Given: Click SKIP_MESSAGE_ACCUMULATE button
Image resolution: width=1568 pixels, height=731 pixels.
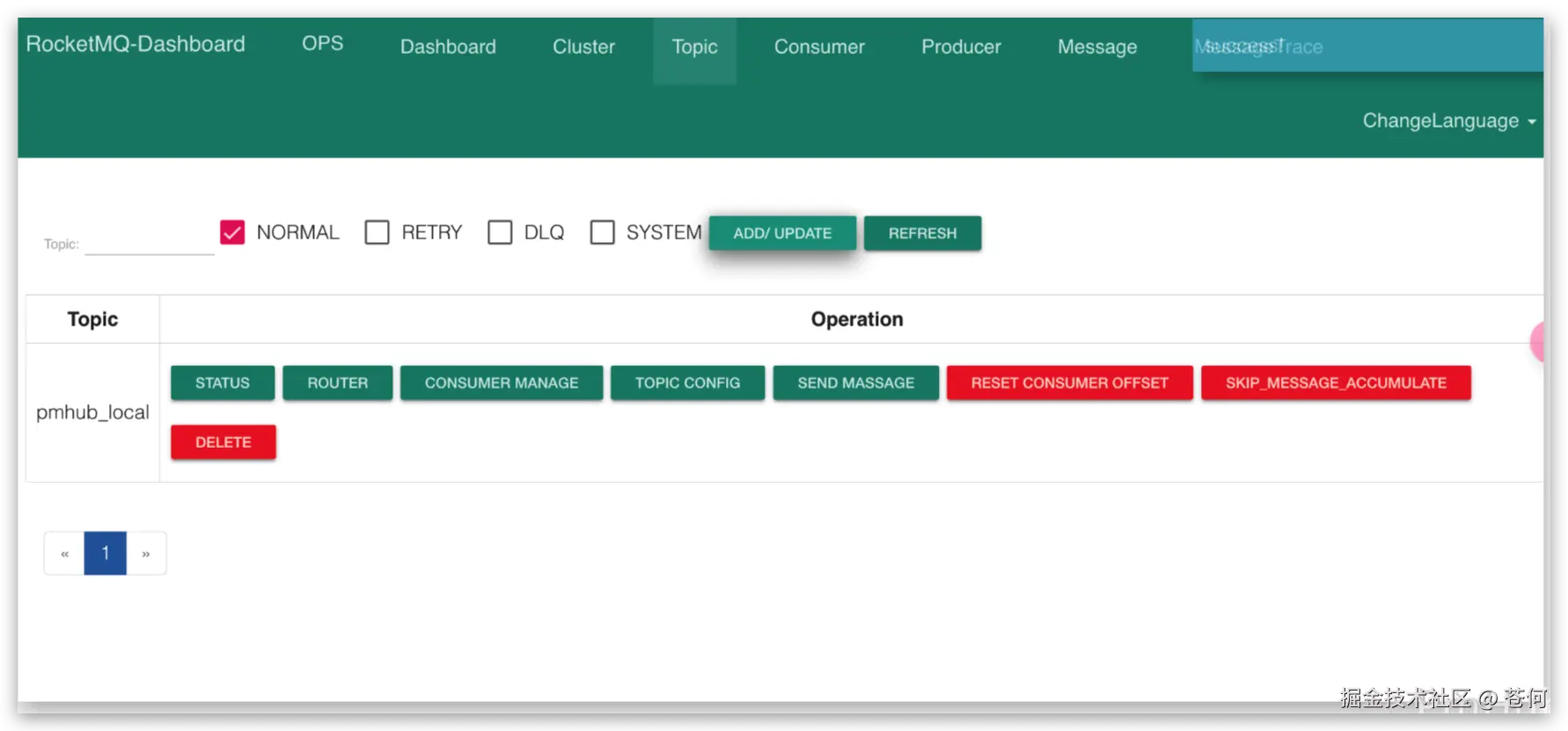Looking at the screenshot, I should click(x=1336, y=383).
